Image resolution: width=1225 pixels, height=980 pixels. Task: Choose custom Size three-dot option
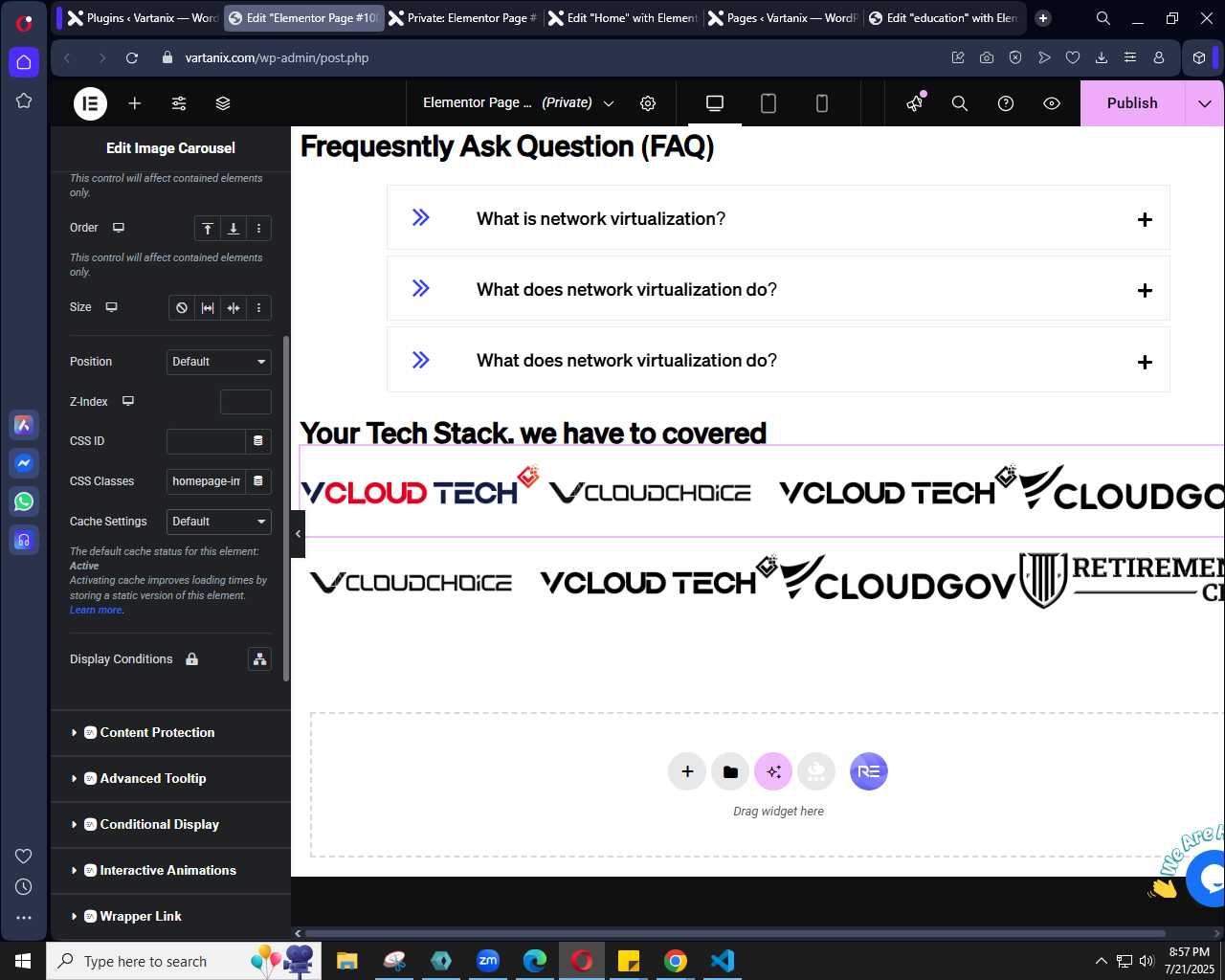(258, 307)
